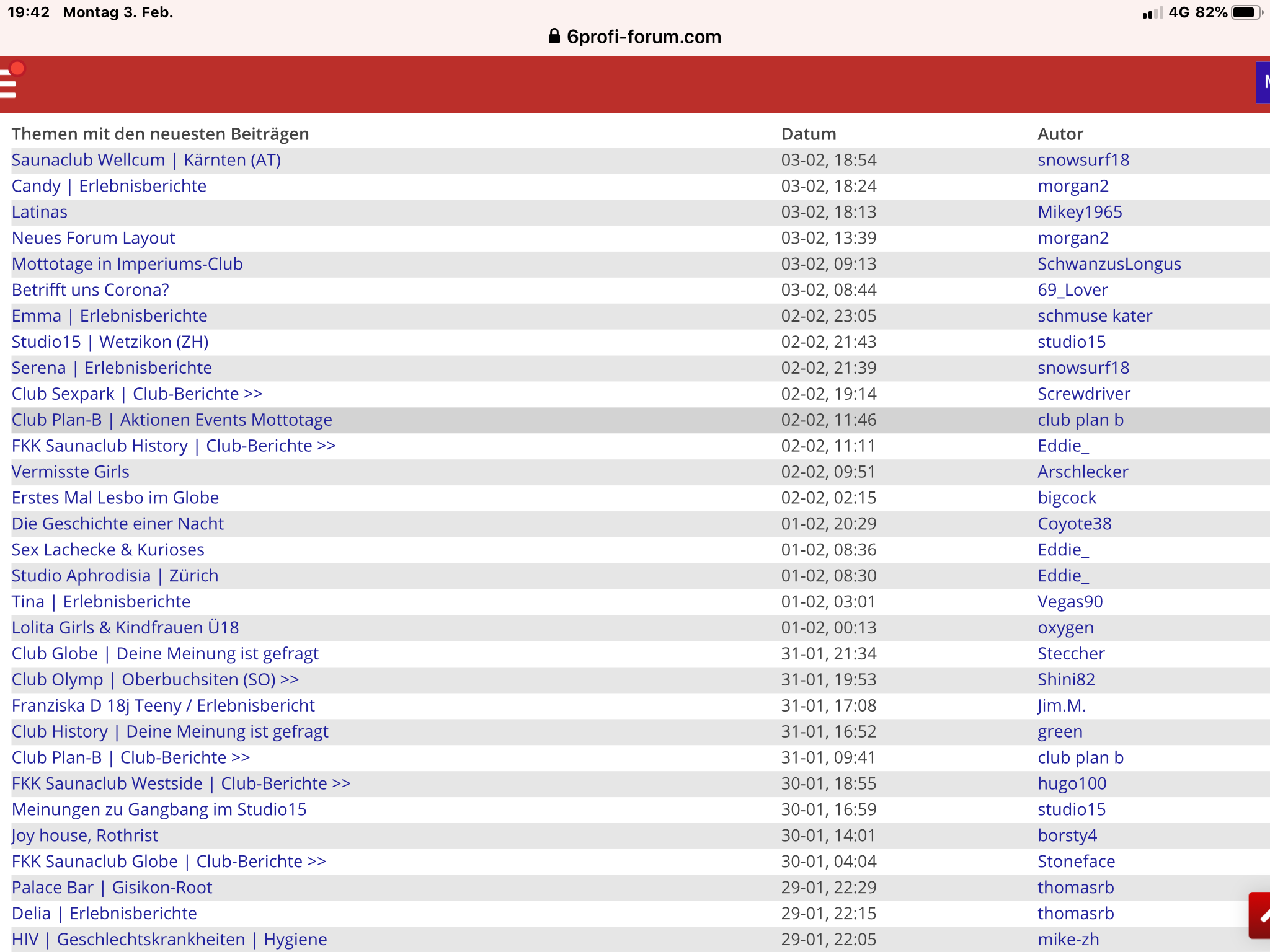Open Vermisste Girls thread
This screenshot has height=952, width=1270.
click(71, 472)
